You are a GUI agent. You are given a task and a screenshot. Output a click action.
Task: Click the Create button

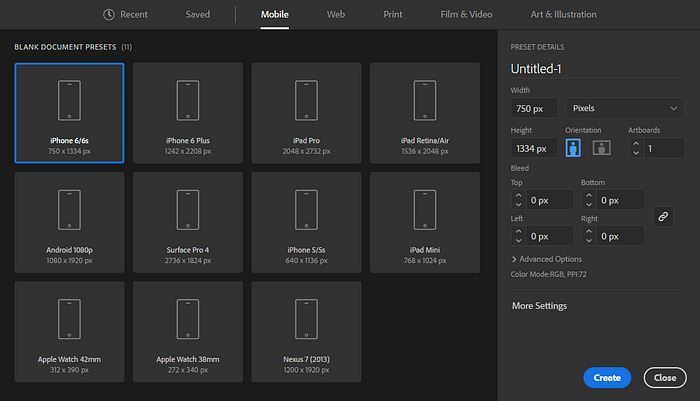[607, 378]
